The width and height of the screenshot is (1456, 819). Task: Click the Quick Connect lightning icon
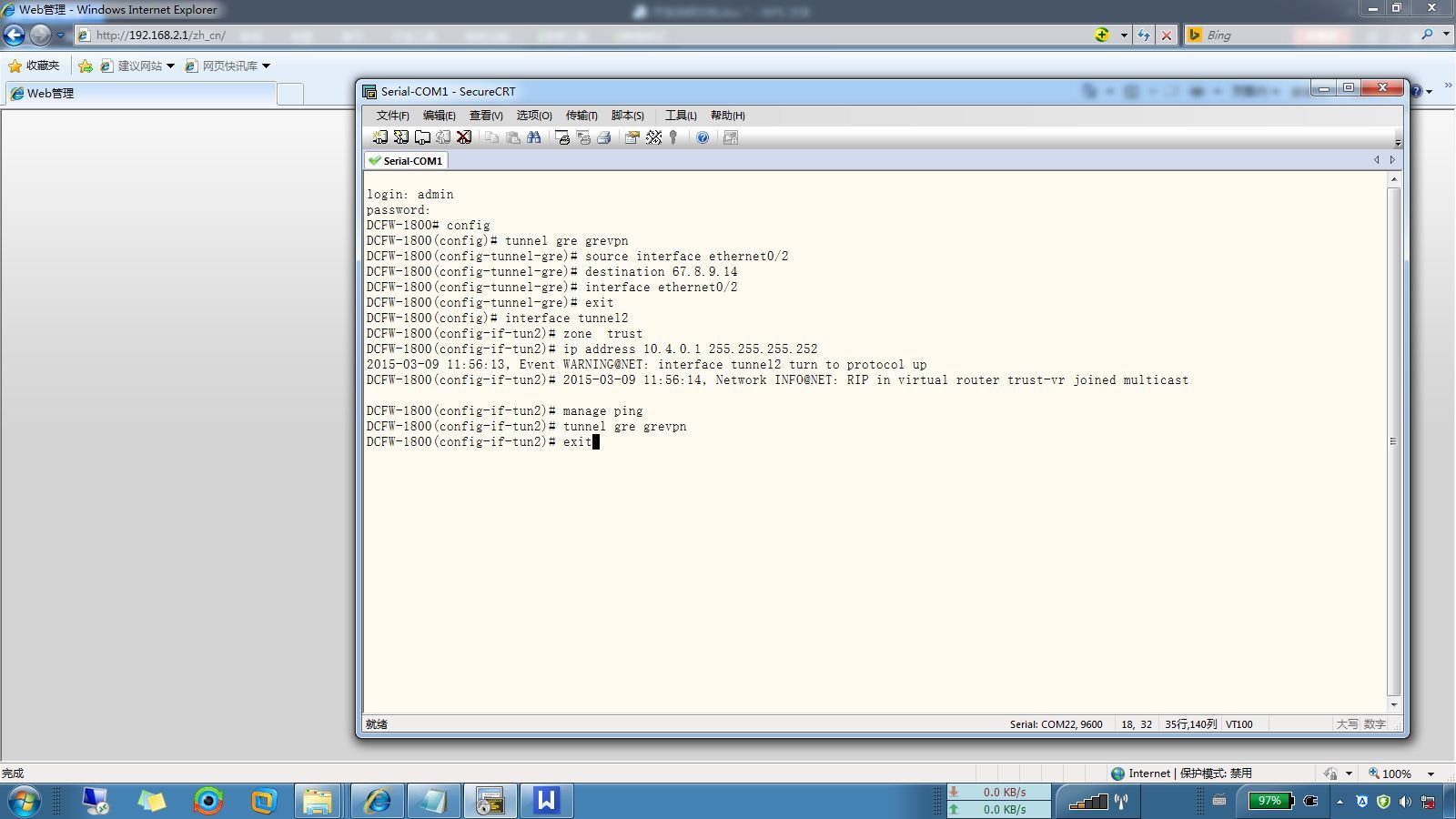[x=401, y=137]
